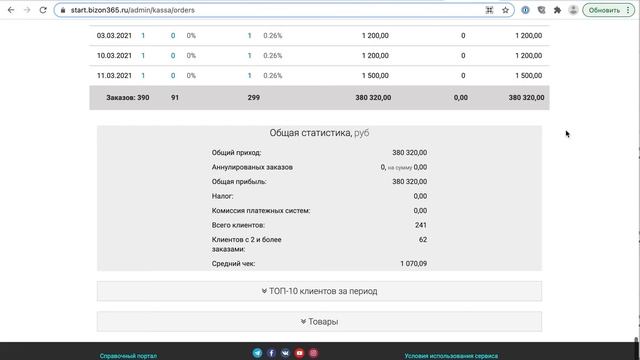This screenshot has width=640, height=360.
Task: Click value 62 for repeat clients
Action: pyautogui.click(x=423, y=240)
